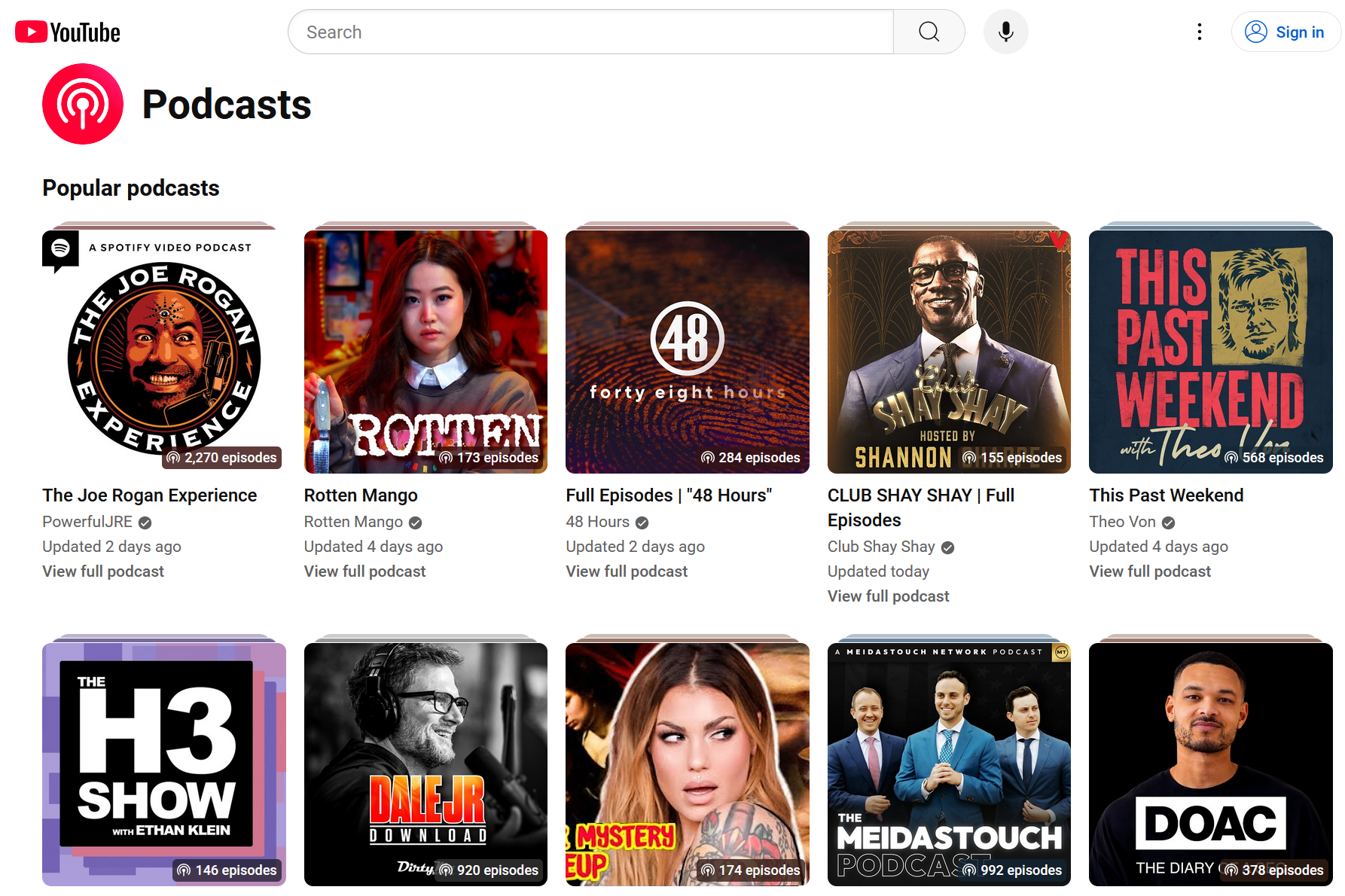This screenshot has width=1345, height=896.
Task: Click the episodes icon on the 48 Hours card
Action: tap(707, 457)
